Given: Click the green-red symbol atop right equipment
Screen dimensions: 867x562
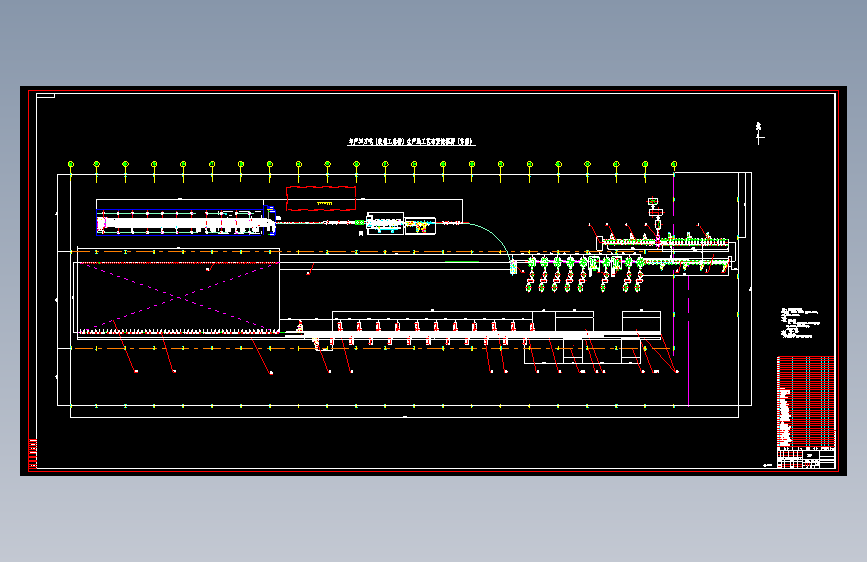Looking at the screenshot, I should 653,201.
